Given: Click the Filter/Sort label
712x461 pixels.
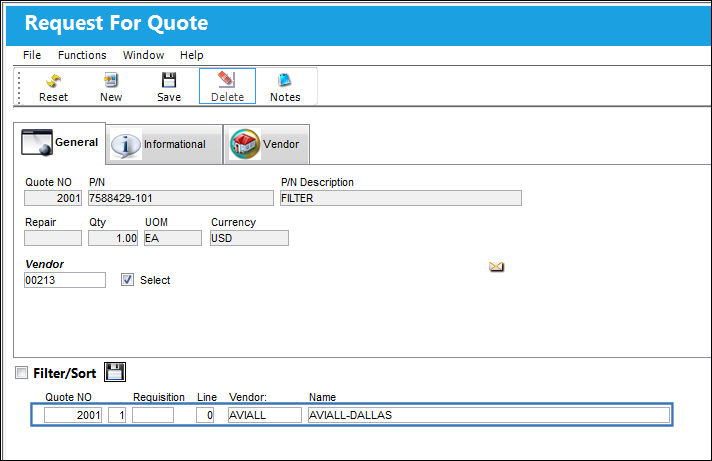Looking at the screenshot, I should [x=64, y=373].
